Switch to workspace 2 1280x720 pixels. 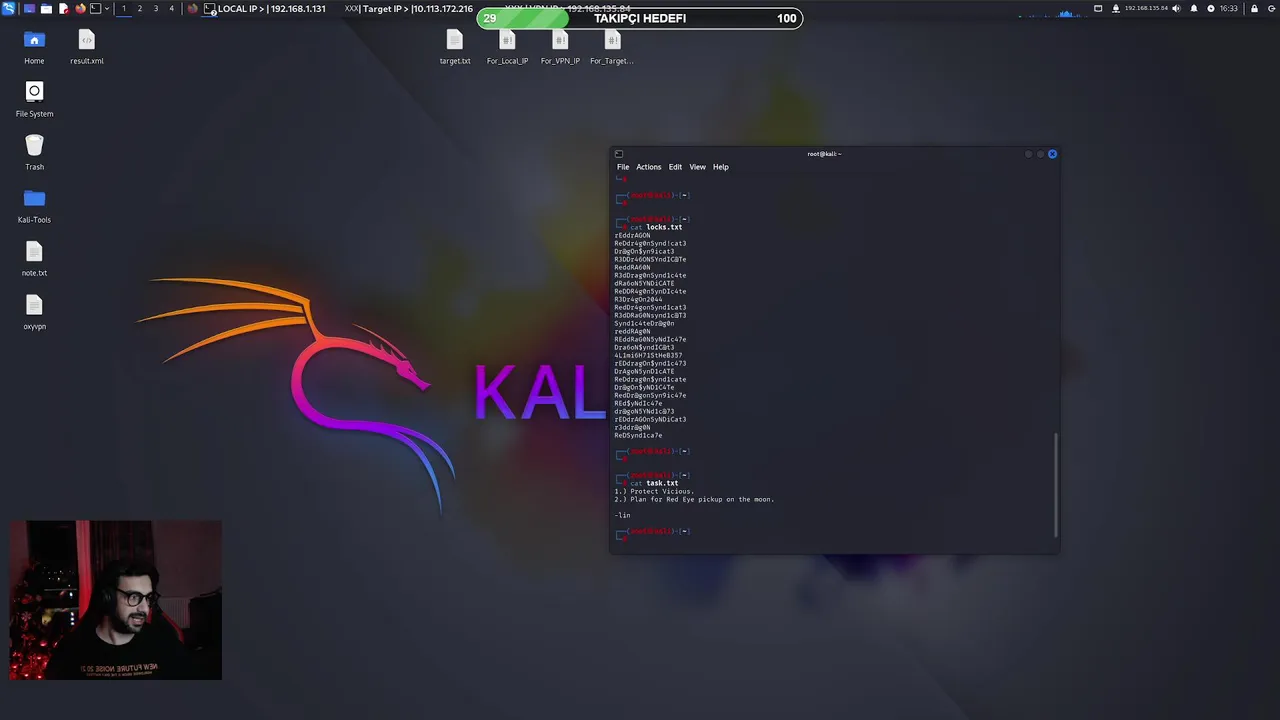140,8
